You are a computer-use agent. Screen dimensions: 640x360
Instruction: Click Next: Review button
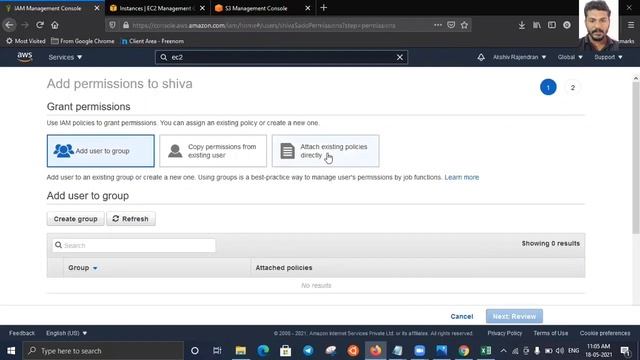tap(514, 316)
